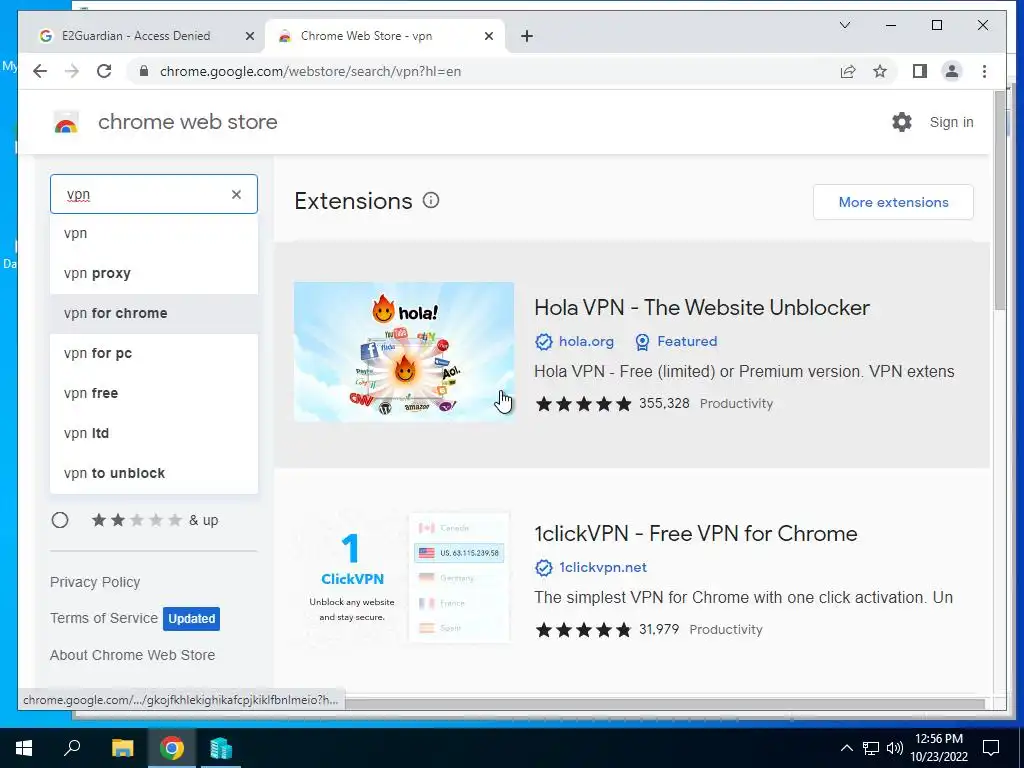The image size is (1024, 768).
Task: Click the page vertical scrollbar
Action: tap(1000, 202)
